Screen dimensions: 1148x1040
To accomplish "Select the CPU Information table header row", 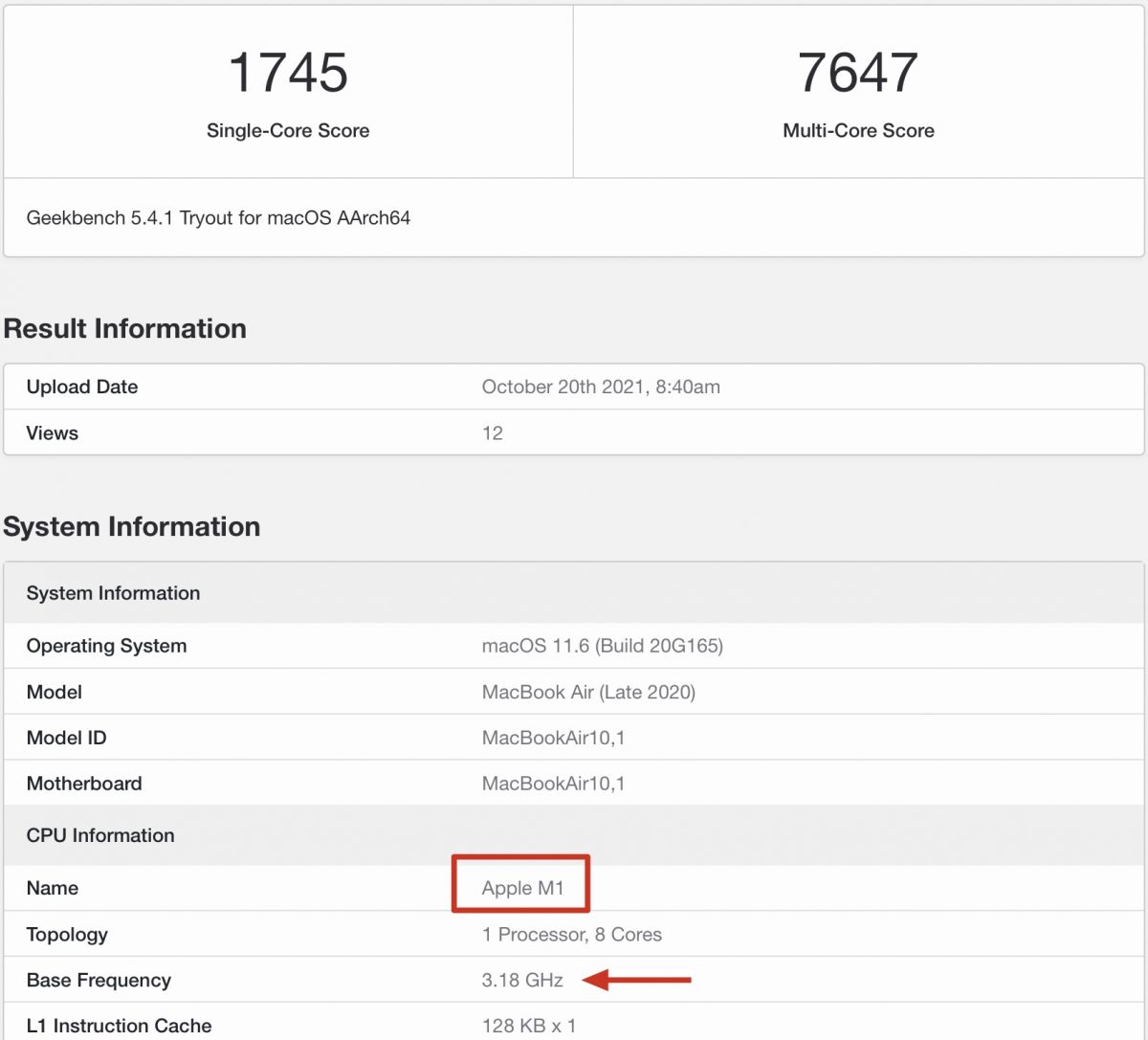I will tap(574, 835).
